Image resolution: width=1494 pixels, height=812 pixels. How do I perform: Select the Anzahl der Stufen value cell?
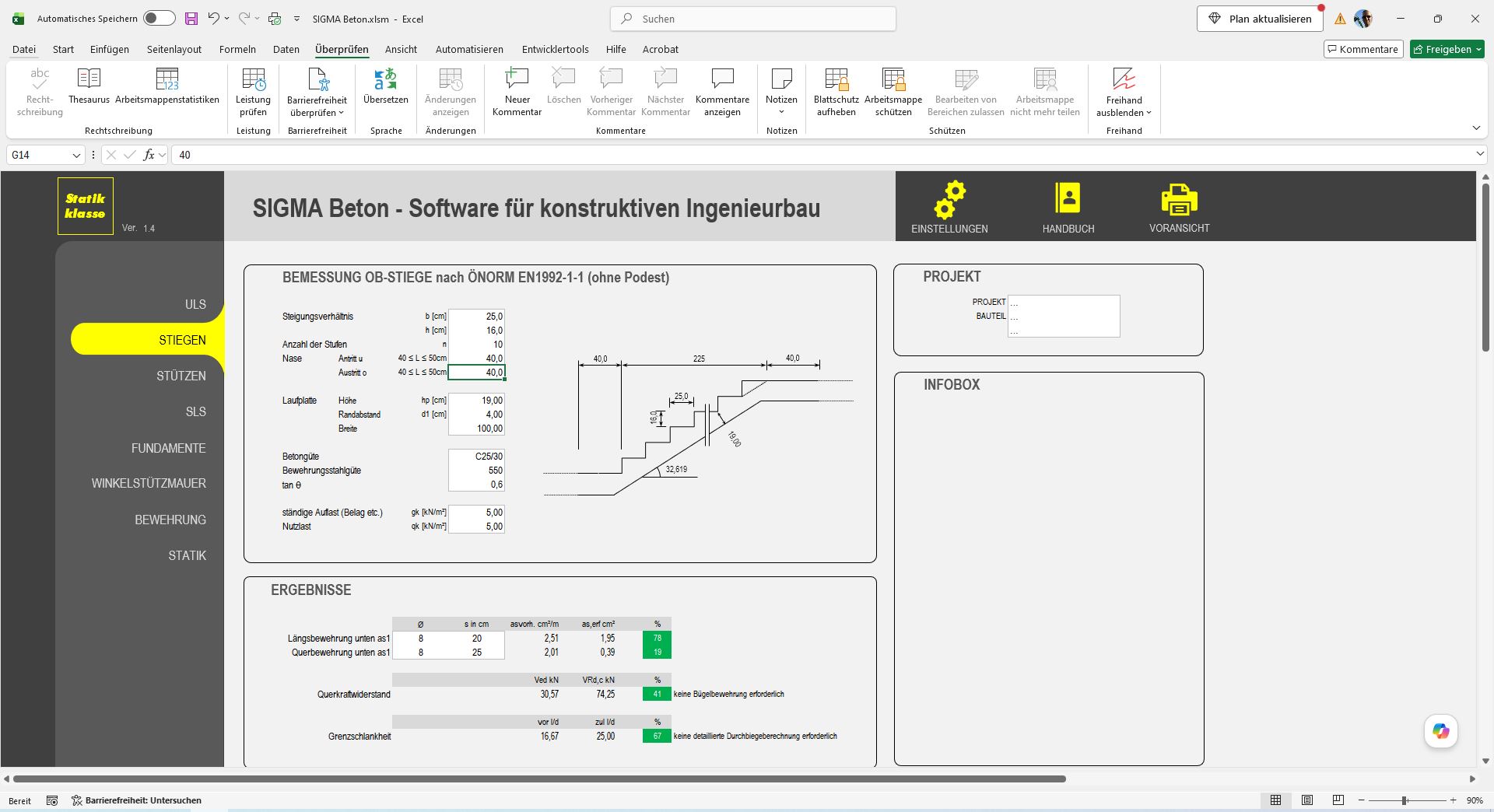[476, 345]
